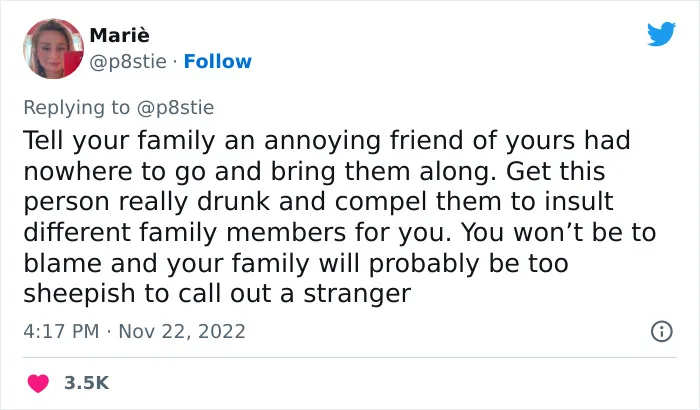Click the display name Mariè
This screenshot has height=410, width=700.
(120, 35)
